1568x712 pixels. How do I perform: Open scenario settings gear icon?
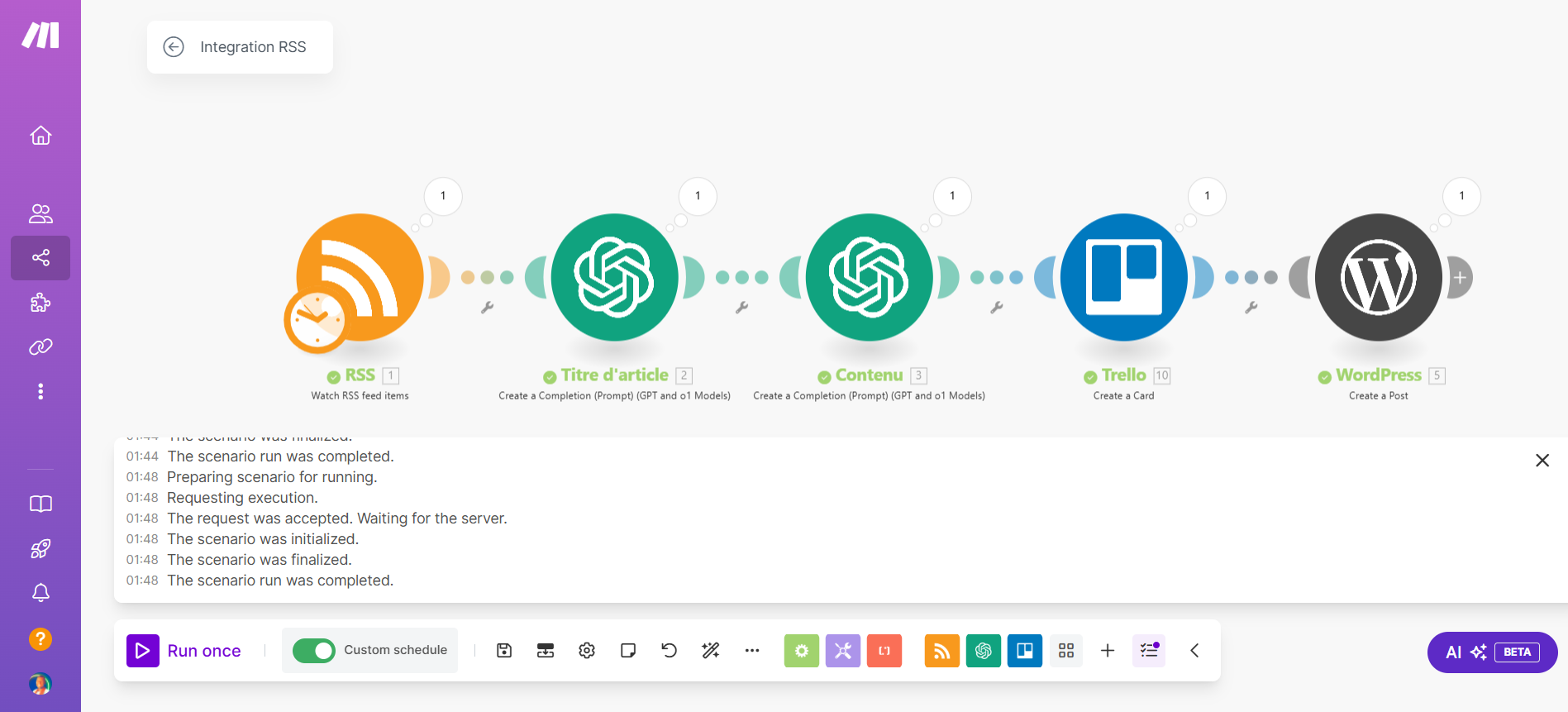(x=587, y=651)
